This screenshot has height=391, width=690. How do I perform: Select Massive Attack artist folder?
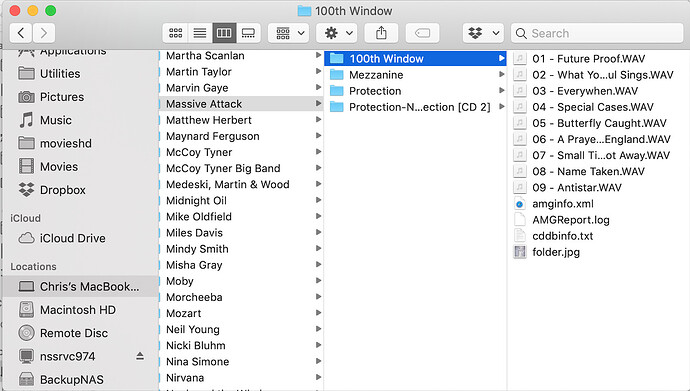(x=241, y=104)
